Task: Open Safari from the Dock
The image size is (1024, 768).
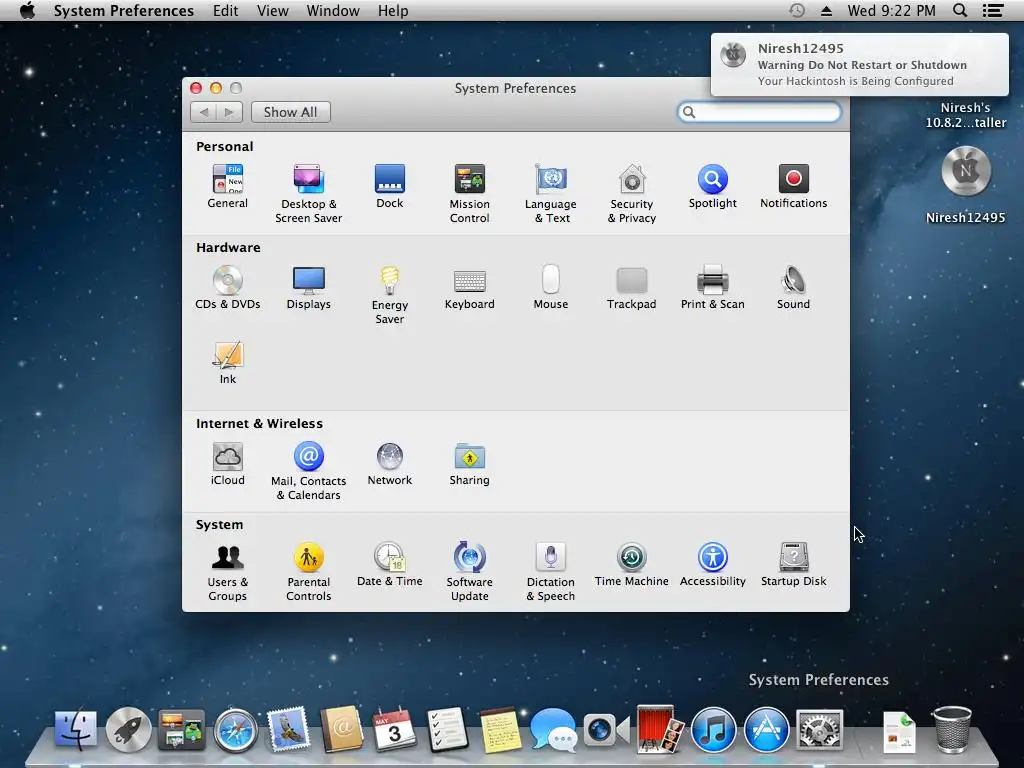Action: pos(235,730)
